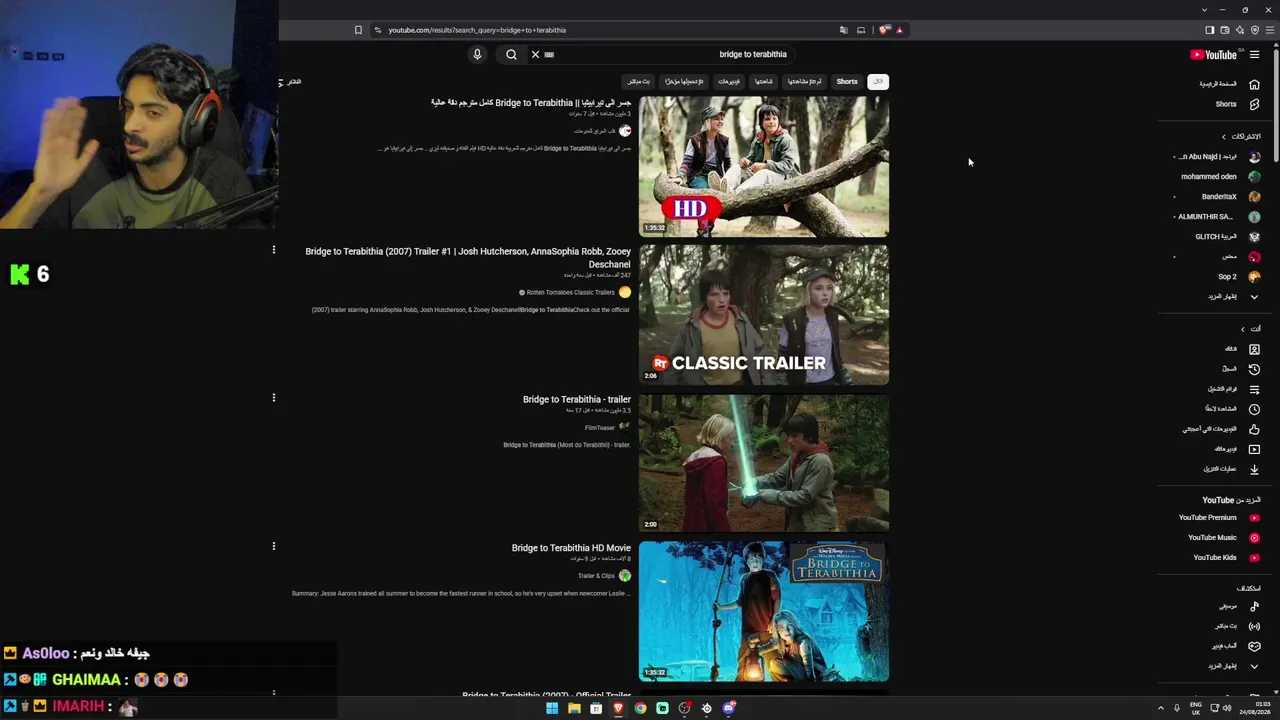Open the Downloads arrow icon in sidebar

pyautogui.click(x=1254, y=469)
